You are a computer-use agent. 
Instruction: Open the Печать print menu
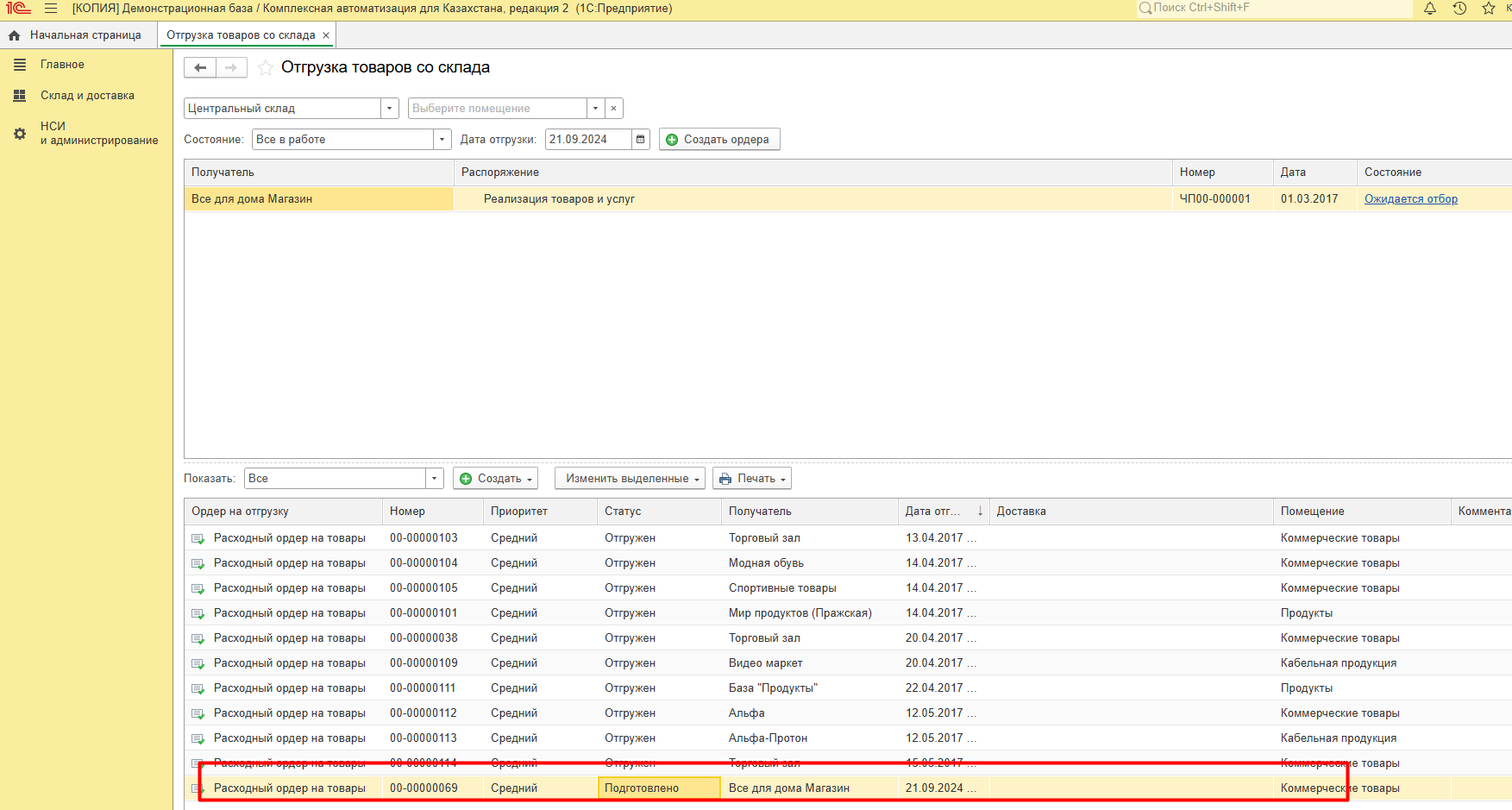752,479
